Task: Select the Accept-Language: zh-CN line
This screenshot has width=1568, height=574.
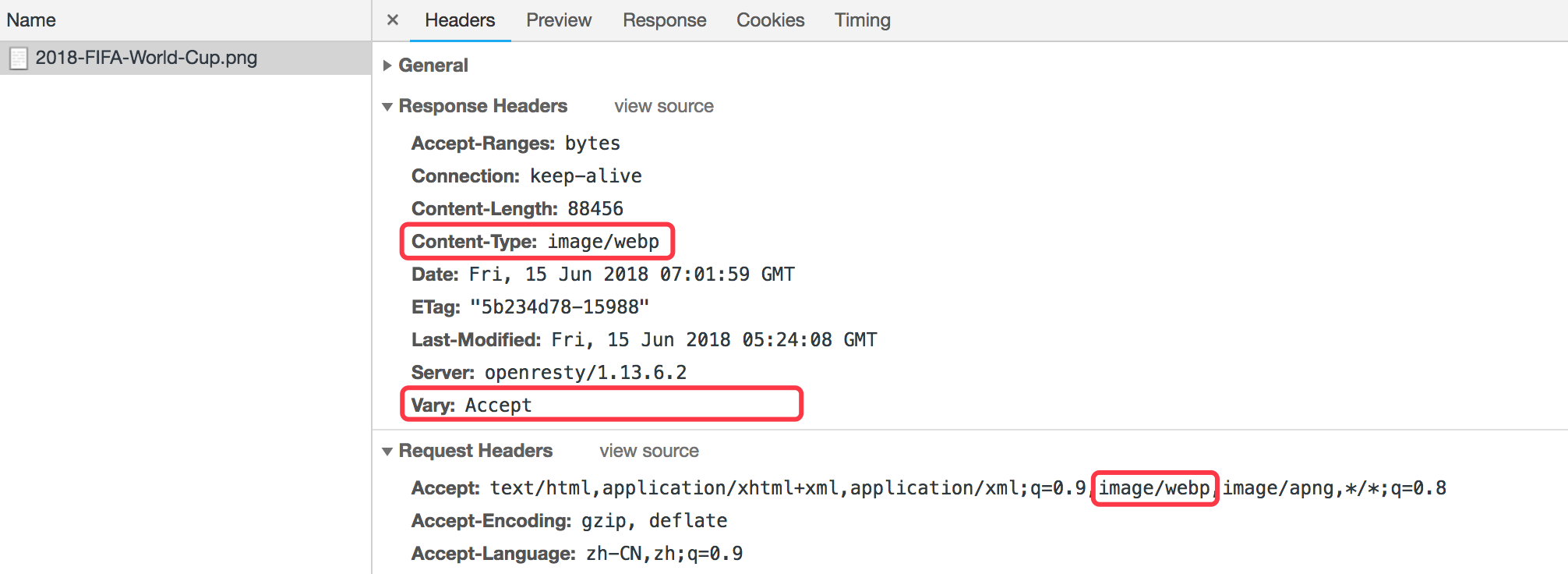Action: click(577, 554)
